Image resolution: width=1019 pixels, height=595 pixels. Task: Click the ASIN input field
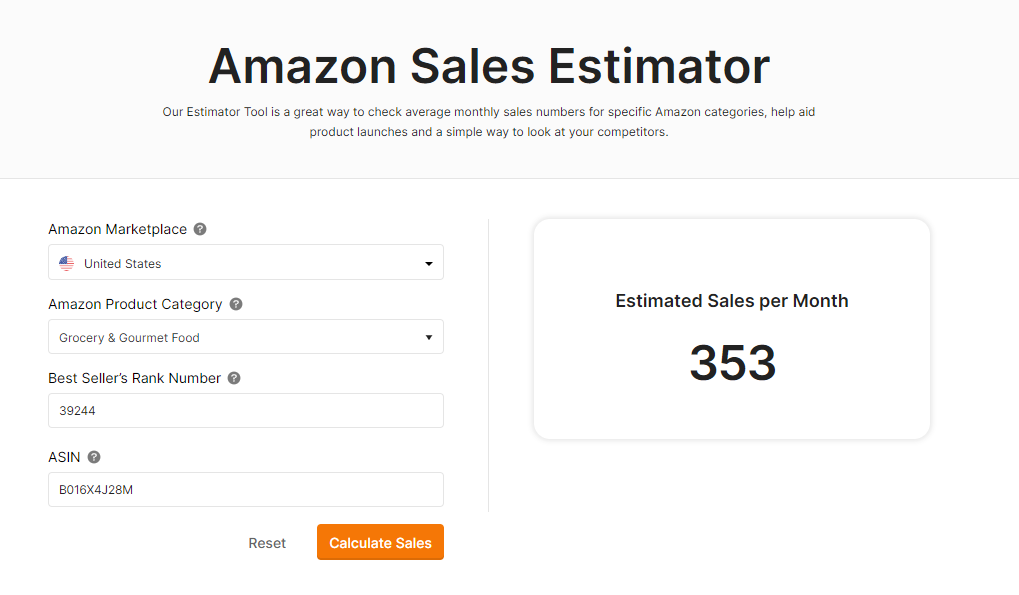pos(246,490)
